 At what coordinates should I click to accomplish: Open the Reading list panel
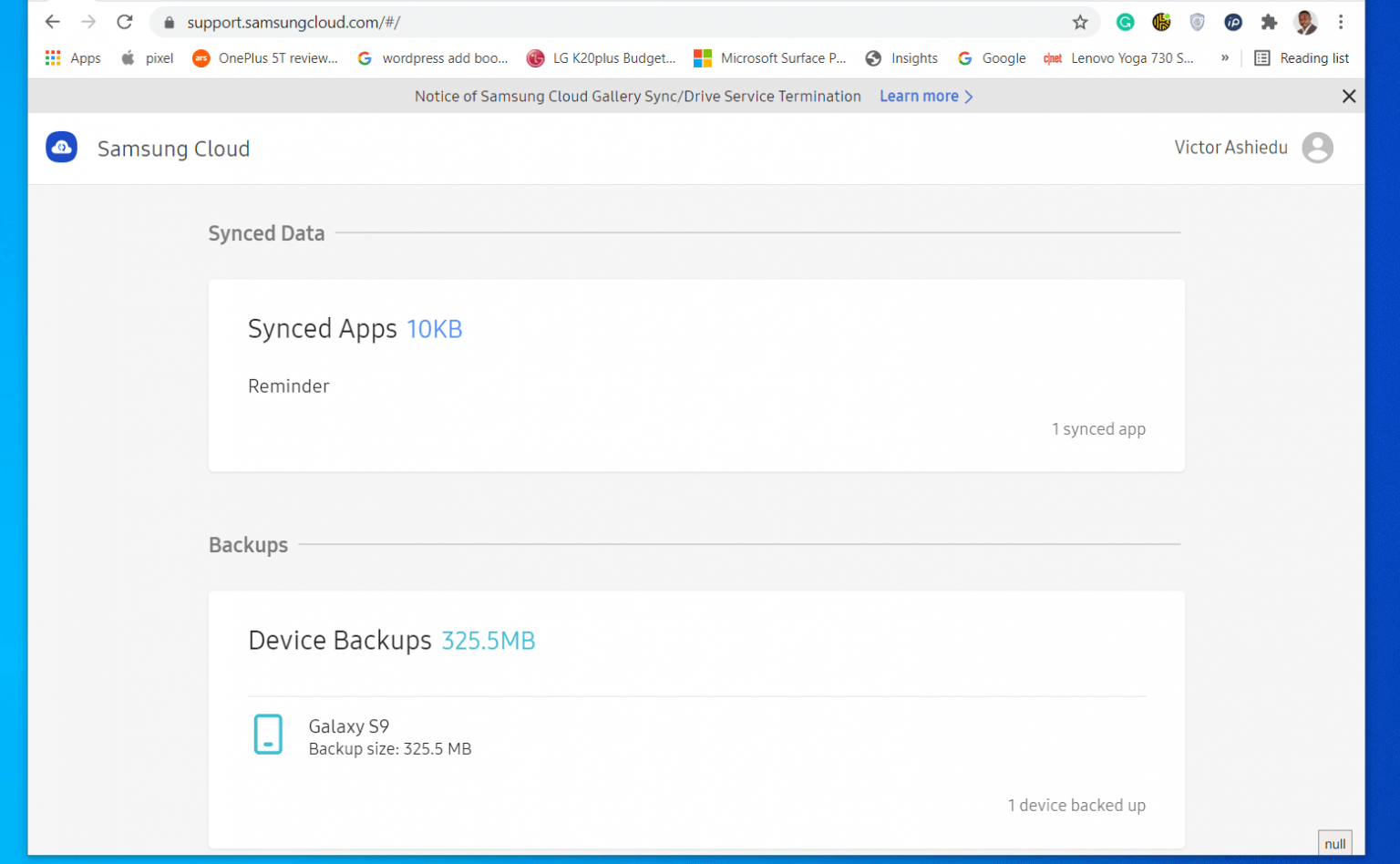pyautogui.click(x=1302, y=57)
